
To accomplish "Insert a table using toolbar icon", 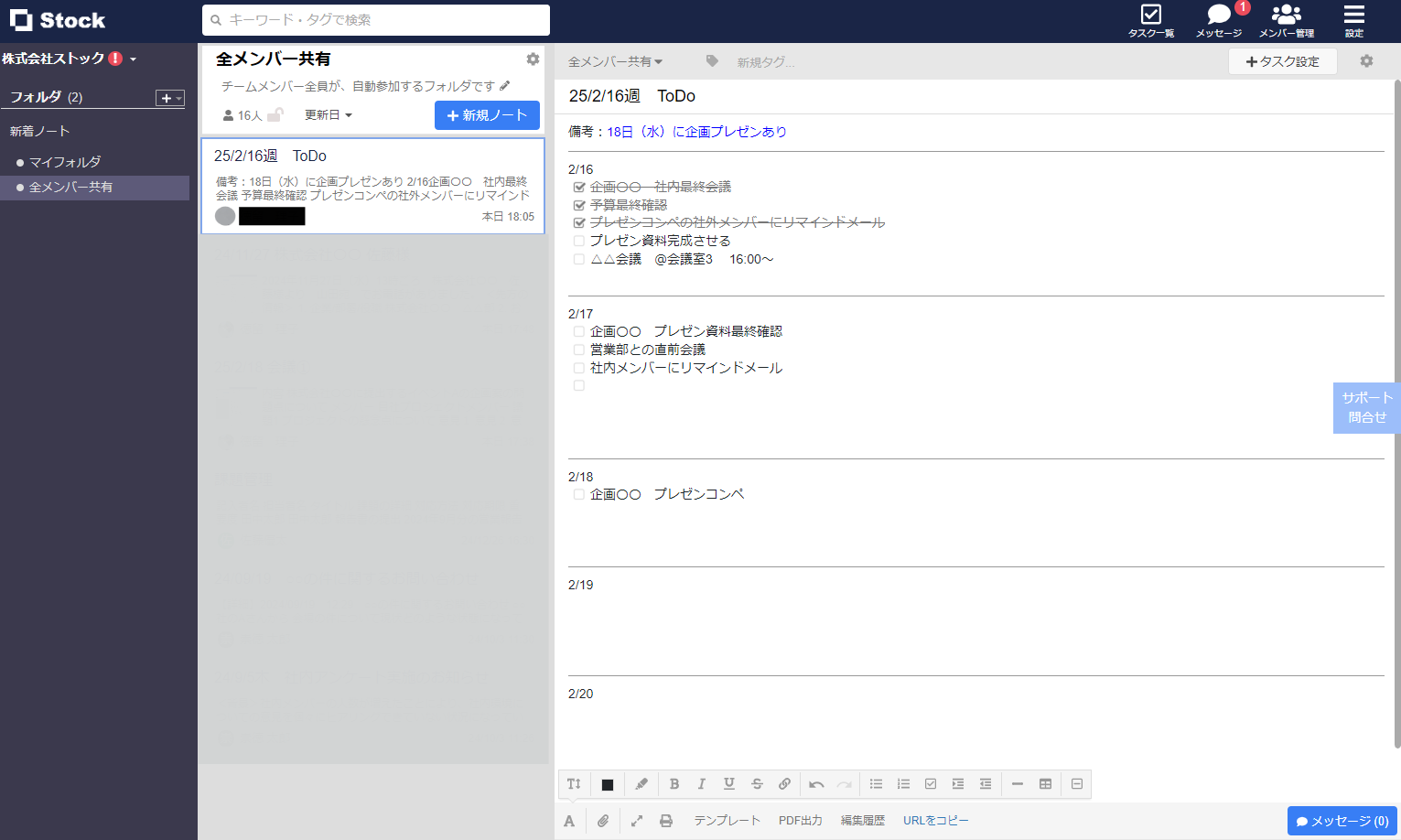I will pos(1045,784).
